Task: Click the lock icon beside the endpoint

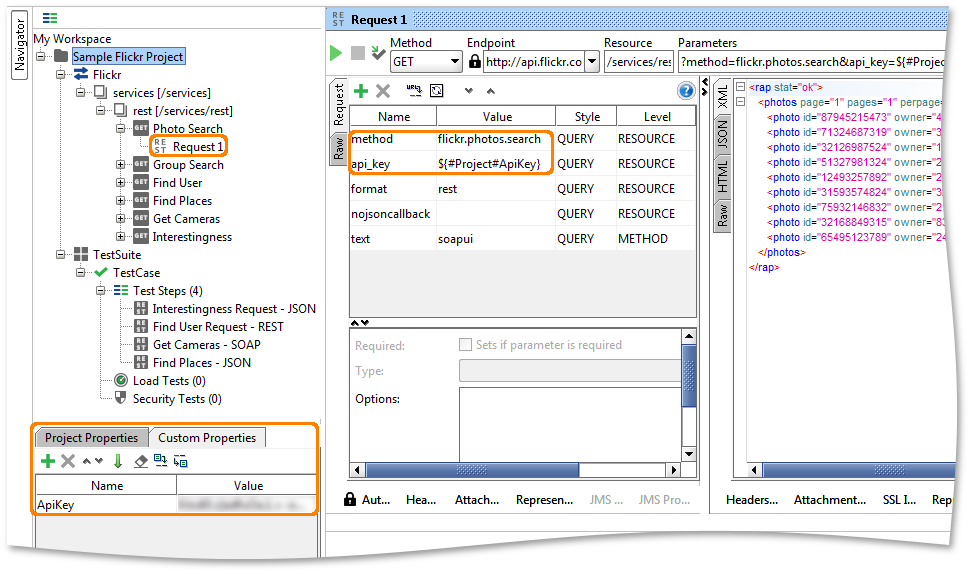Action: coord(474,61)
